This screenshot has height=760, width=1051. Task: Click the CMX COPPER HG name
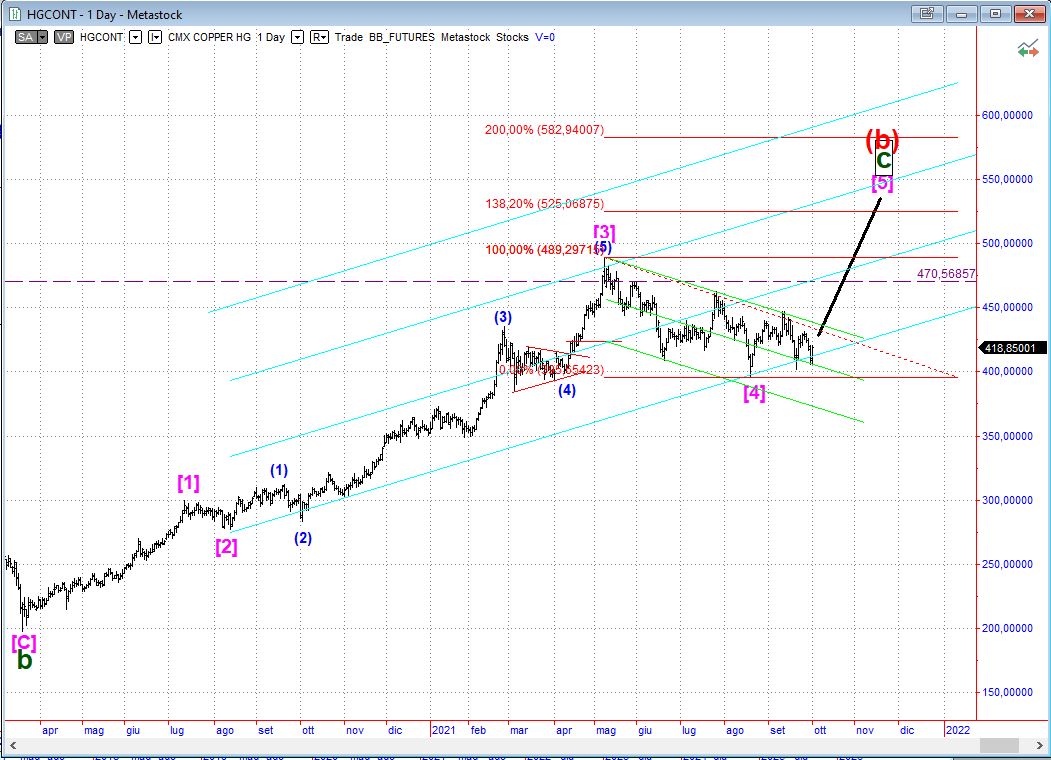coord(209,38)
